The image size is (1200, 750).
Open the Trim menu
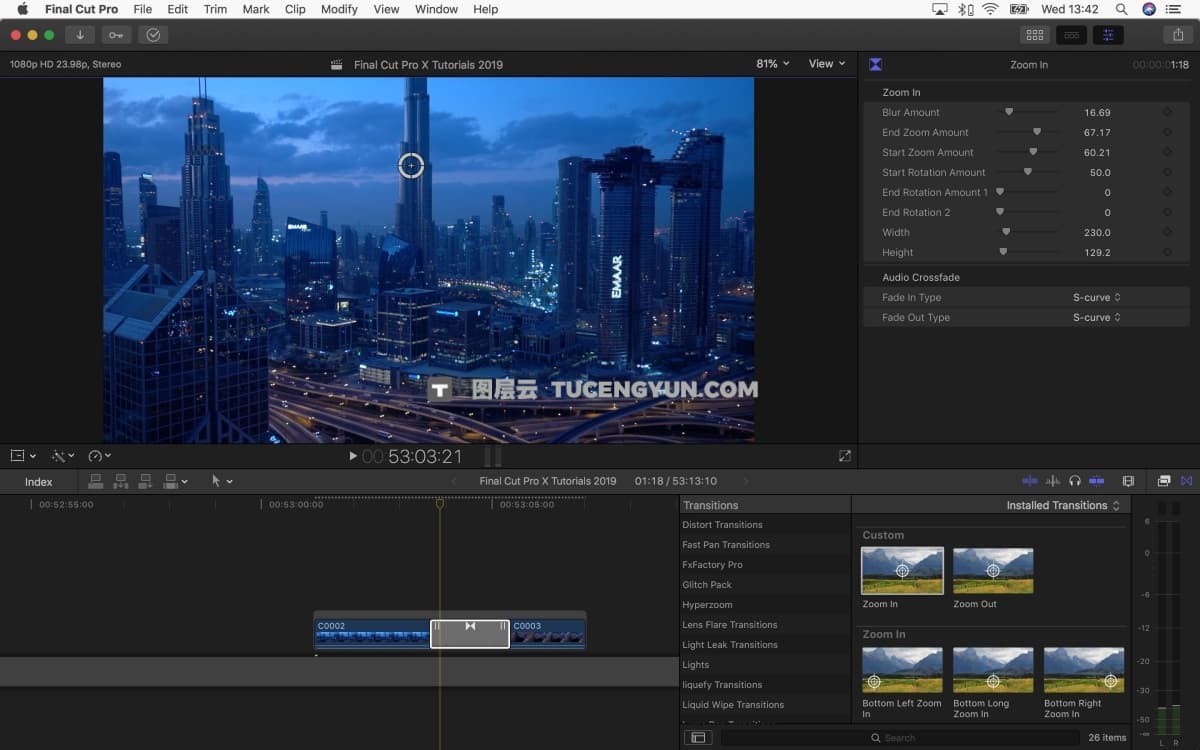(x=215, y=9)
